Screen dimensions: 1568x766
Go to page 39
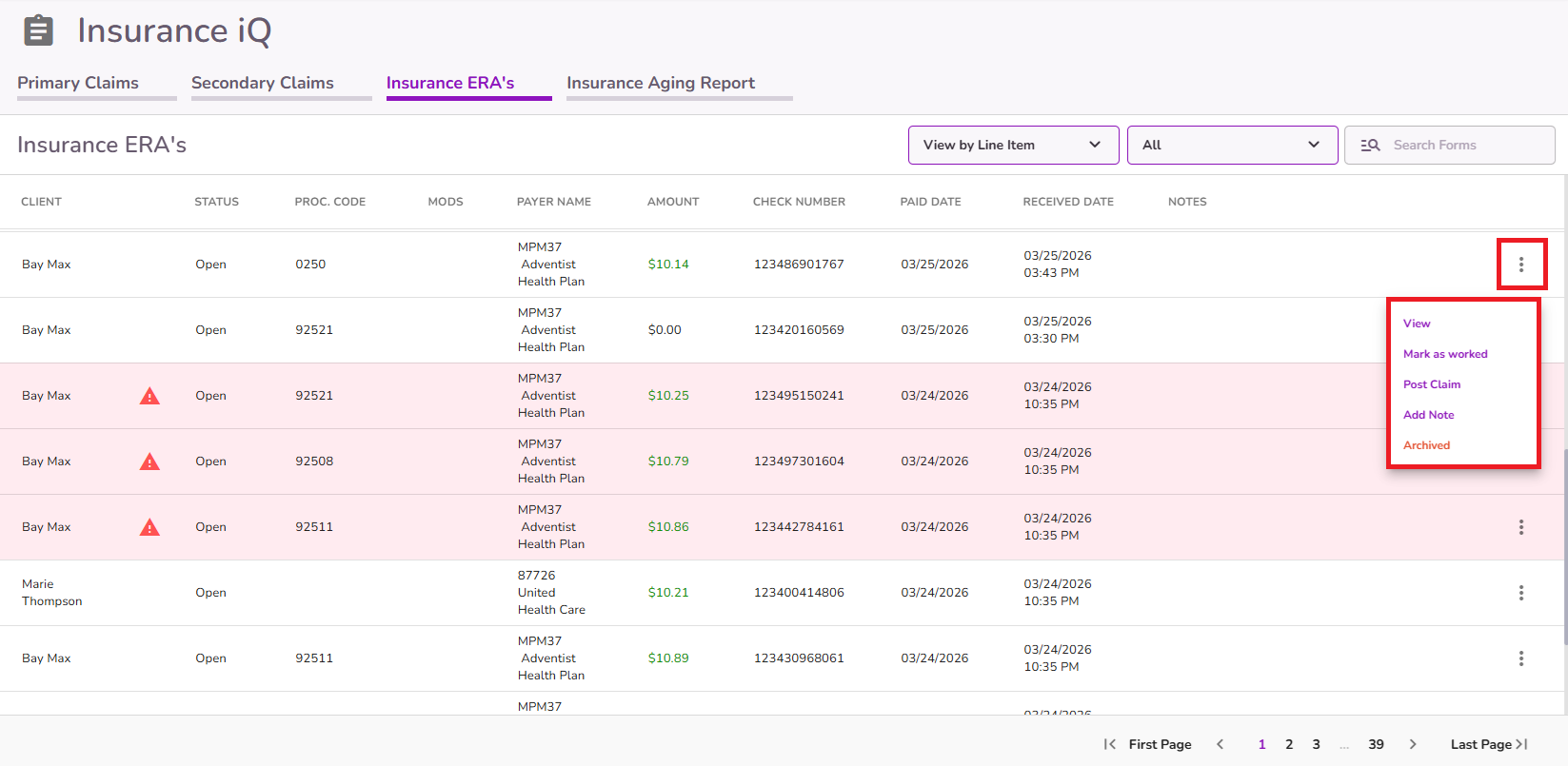1377,744
